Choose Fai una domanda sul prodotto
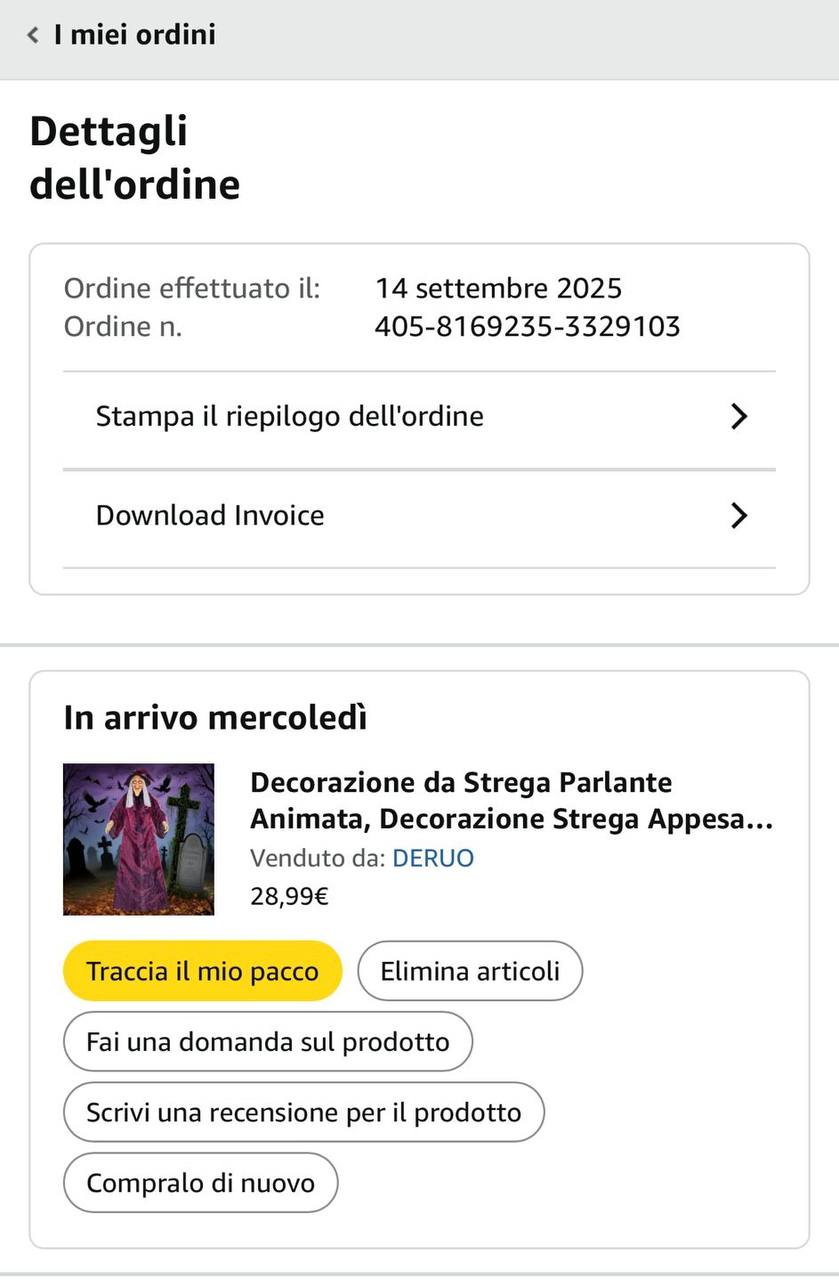Image resolution: width=839 pixels, height=1280 pixels. tap(267, 1042)
